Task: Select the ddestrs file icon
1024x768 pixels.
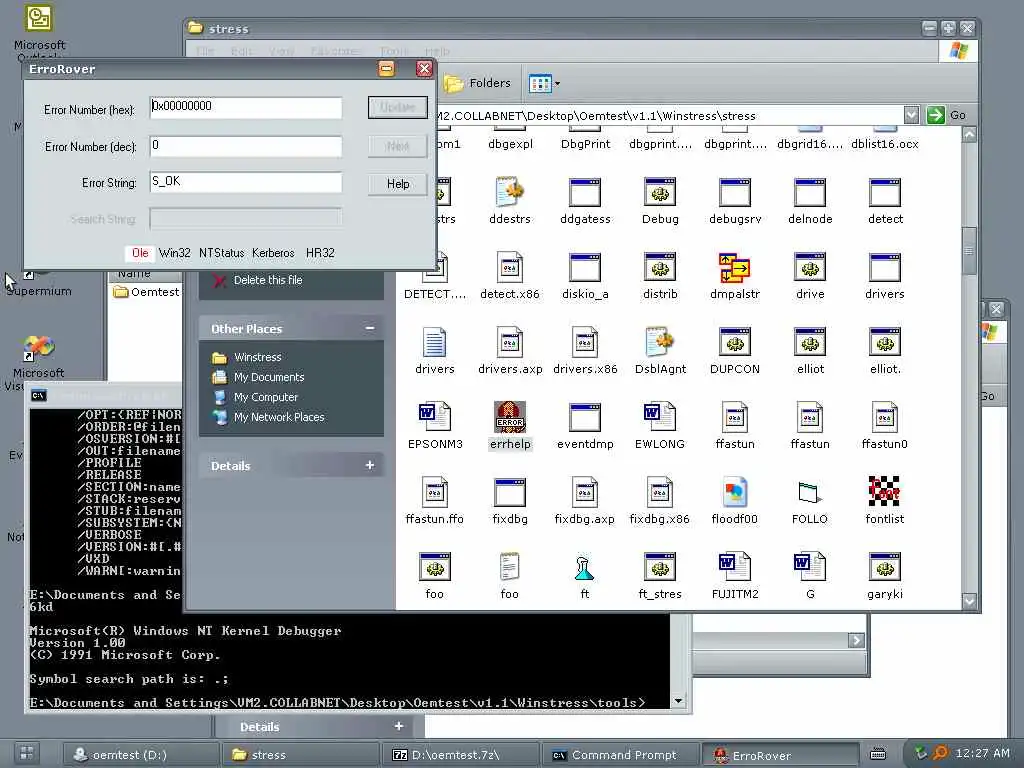Action: tap(510, 192)
